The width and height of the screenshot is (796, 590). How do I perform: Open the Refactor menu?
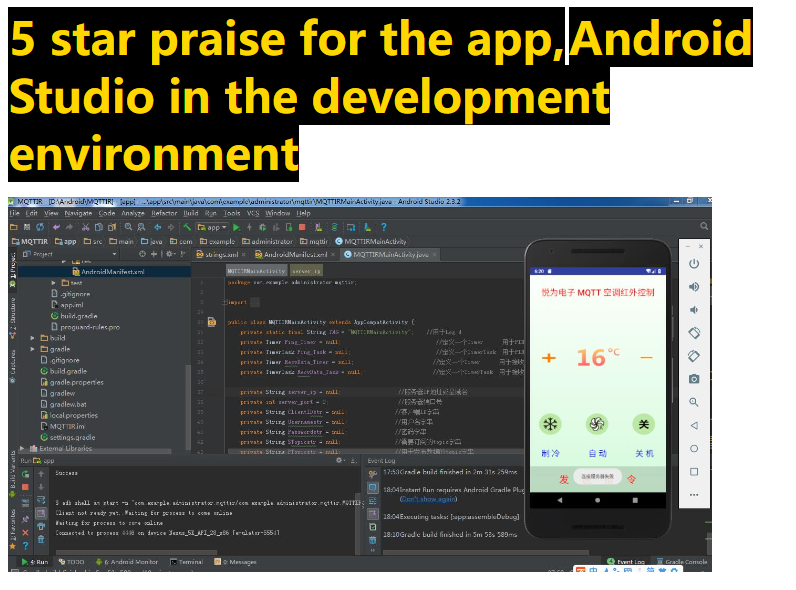[x=164, y=213]
